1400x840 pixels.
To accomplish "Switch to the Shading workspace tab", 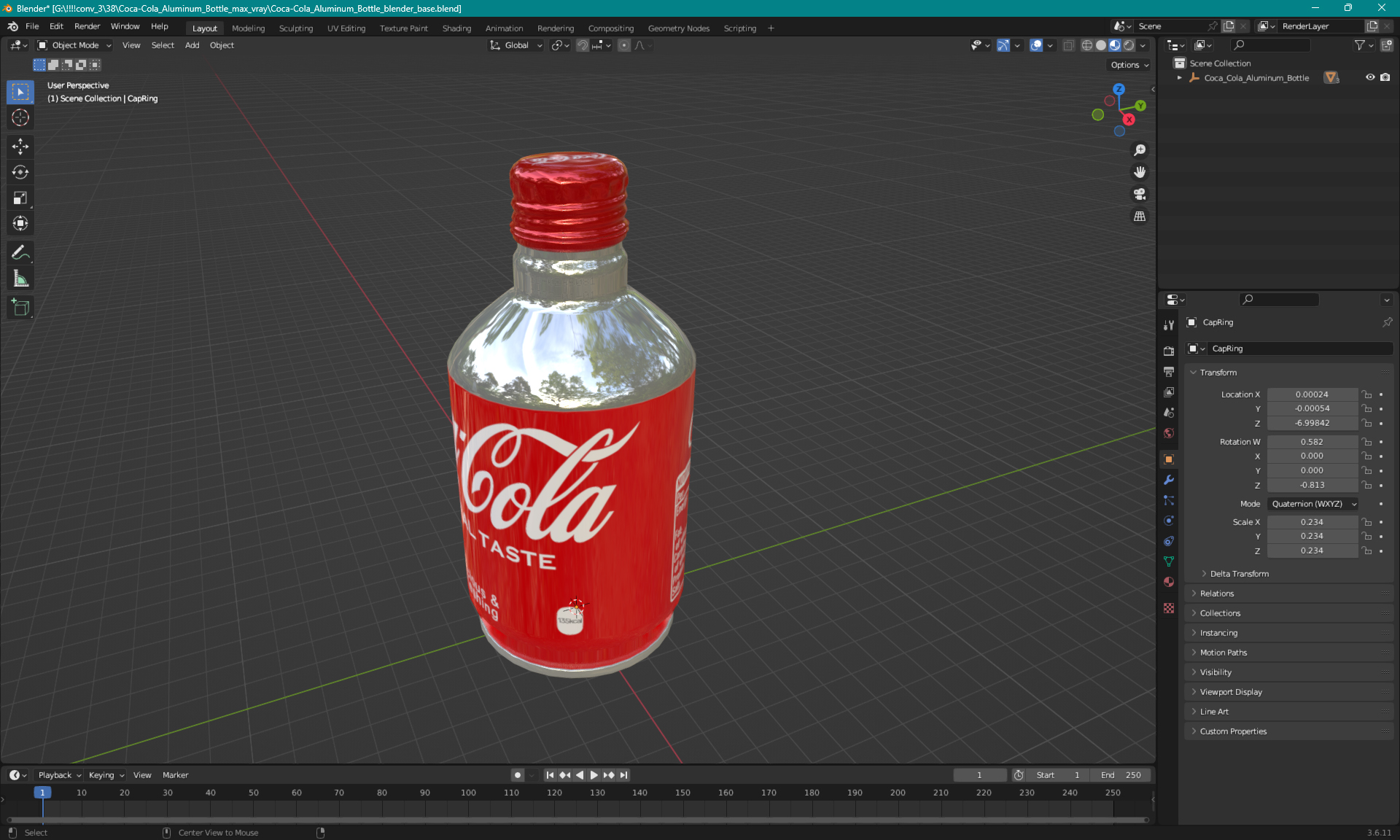I will click(456, 28).
